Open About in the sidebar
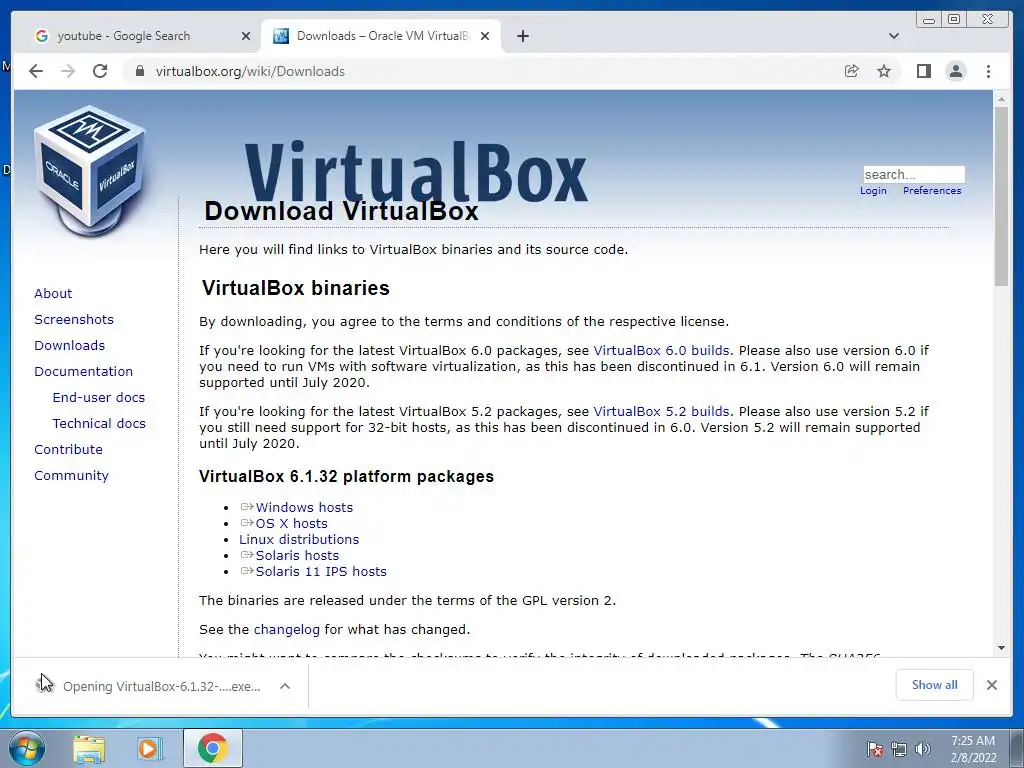Viewport: 1024px width, 768px height. pyautogui.click(x=53, y=293)
